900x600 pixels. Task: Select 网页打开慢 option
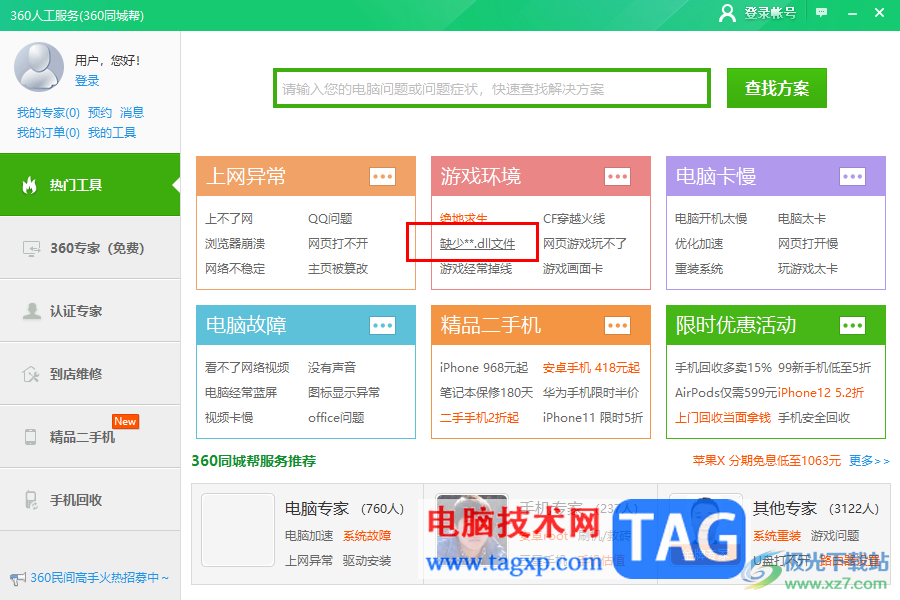[x=808, y=243]
